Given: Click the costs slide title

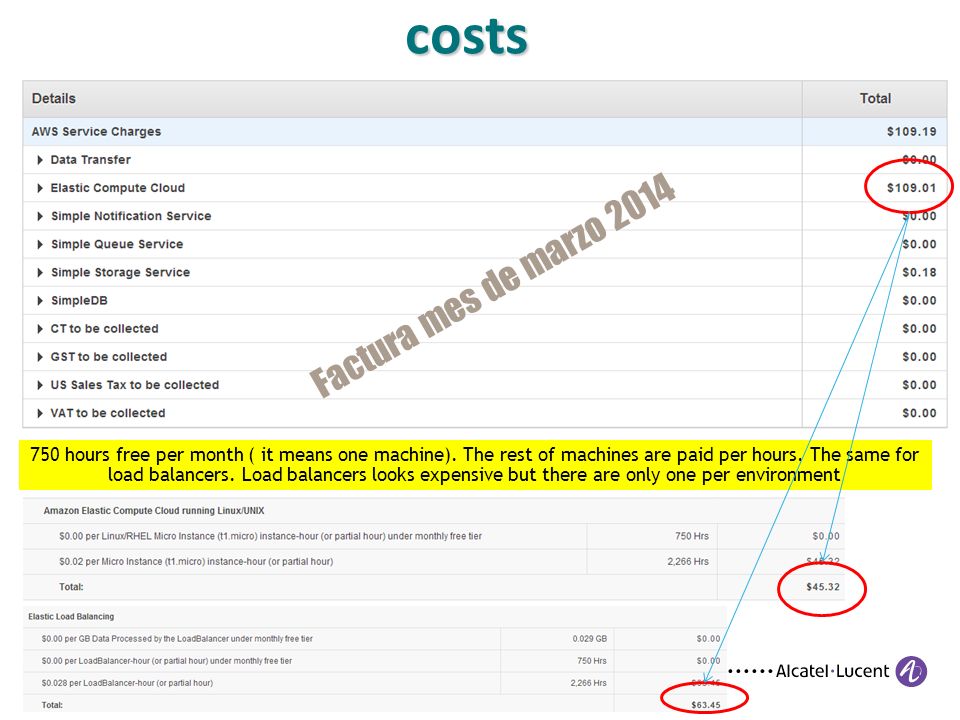Looking at the screenshot, I should pyautogui.click(x=467, y=37).
